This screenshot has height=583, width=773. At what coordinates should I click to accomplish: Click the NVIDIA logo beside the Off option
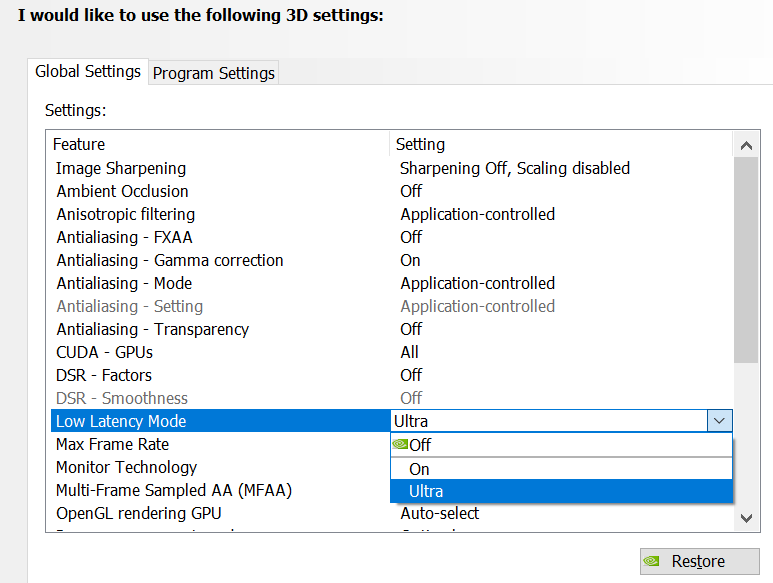tap(400, 445)
